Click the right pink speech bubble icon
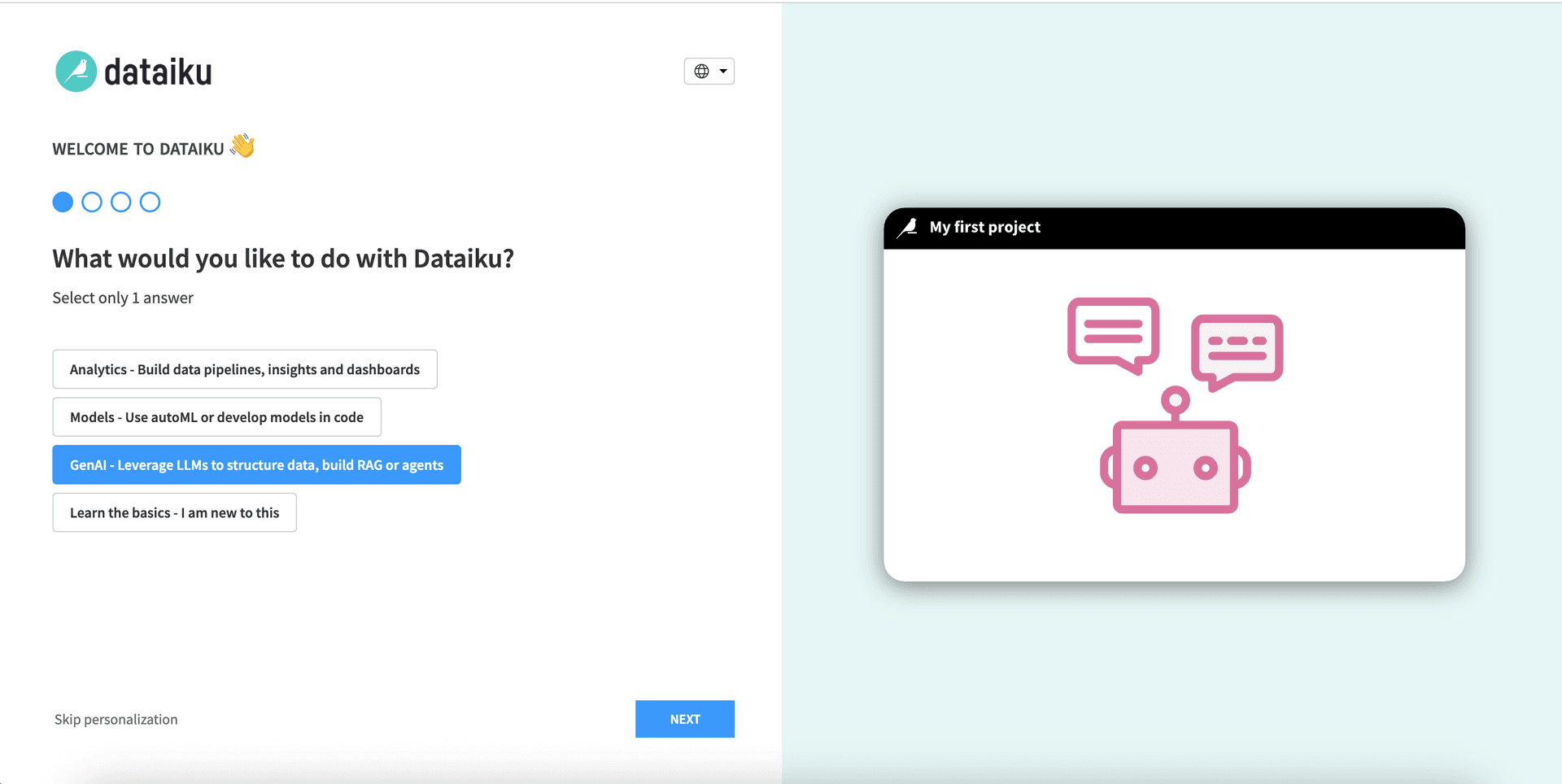 (x=1237, y=352)
